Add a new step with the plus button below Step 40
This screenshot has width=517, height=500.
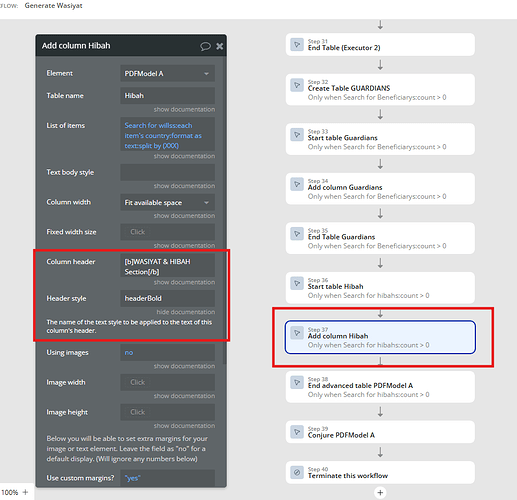(380, 492)
